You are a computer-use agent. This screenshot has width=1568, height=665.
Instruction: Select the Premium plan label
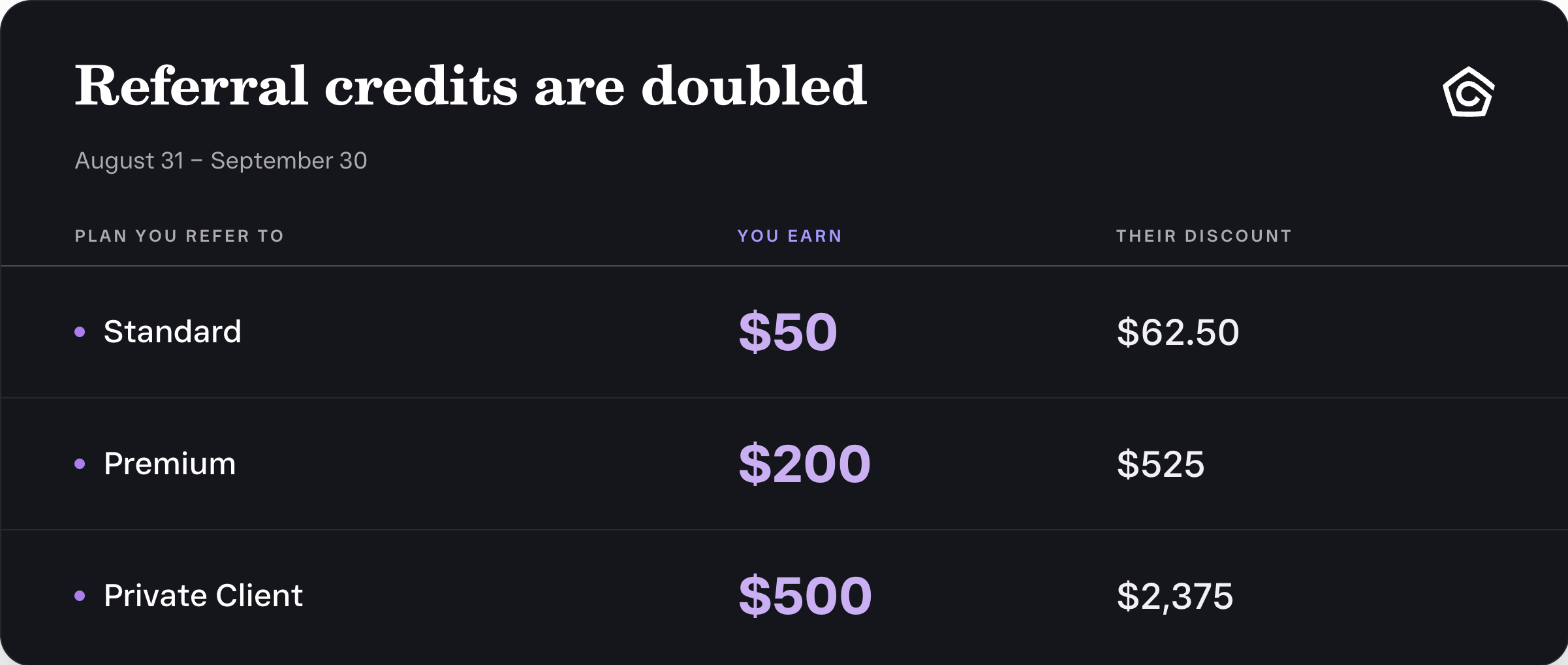tap(170, 463)
